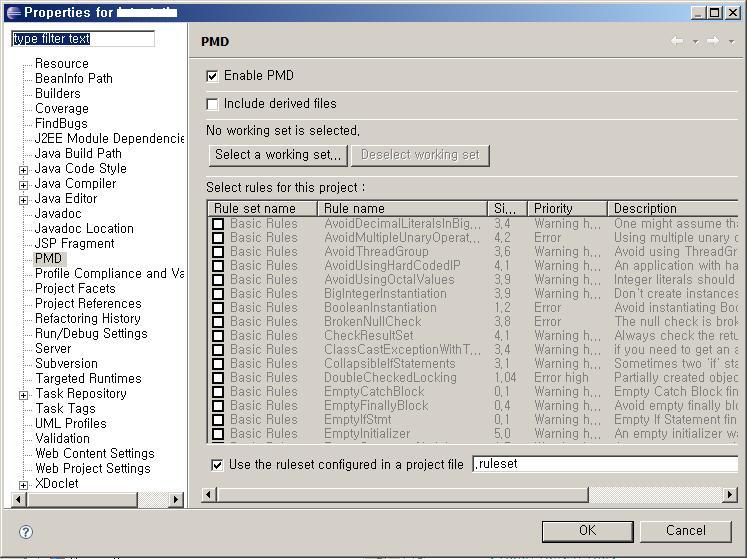Viewport: 747px width, 559px height.
Task: Select FindBugs in the tree
Action: click(61, 123)
